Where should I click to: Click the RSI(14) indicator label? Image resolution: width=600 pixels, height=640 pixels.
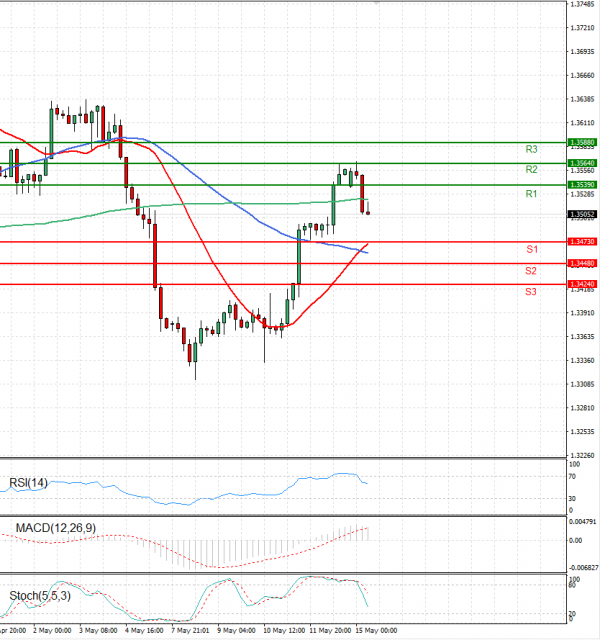point(30,483)
